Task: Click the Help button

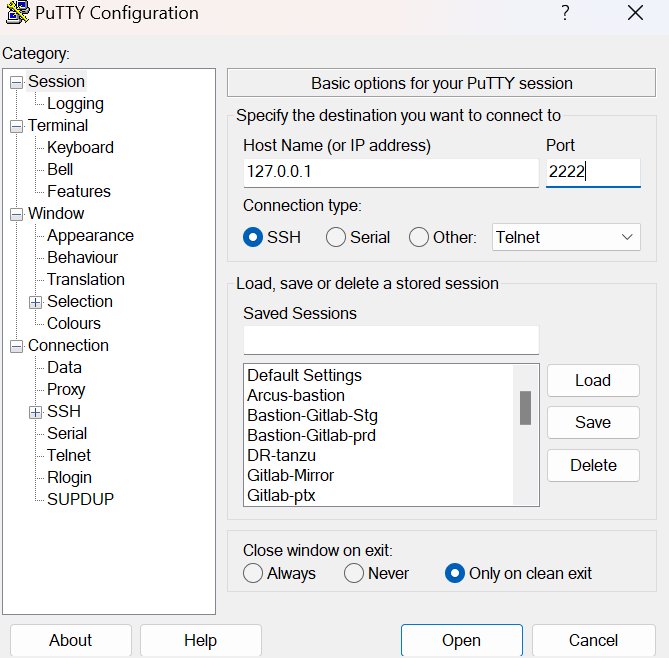Action: [201, 640]
